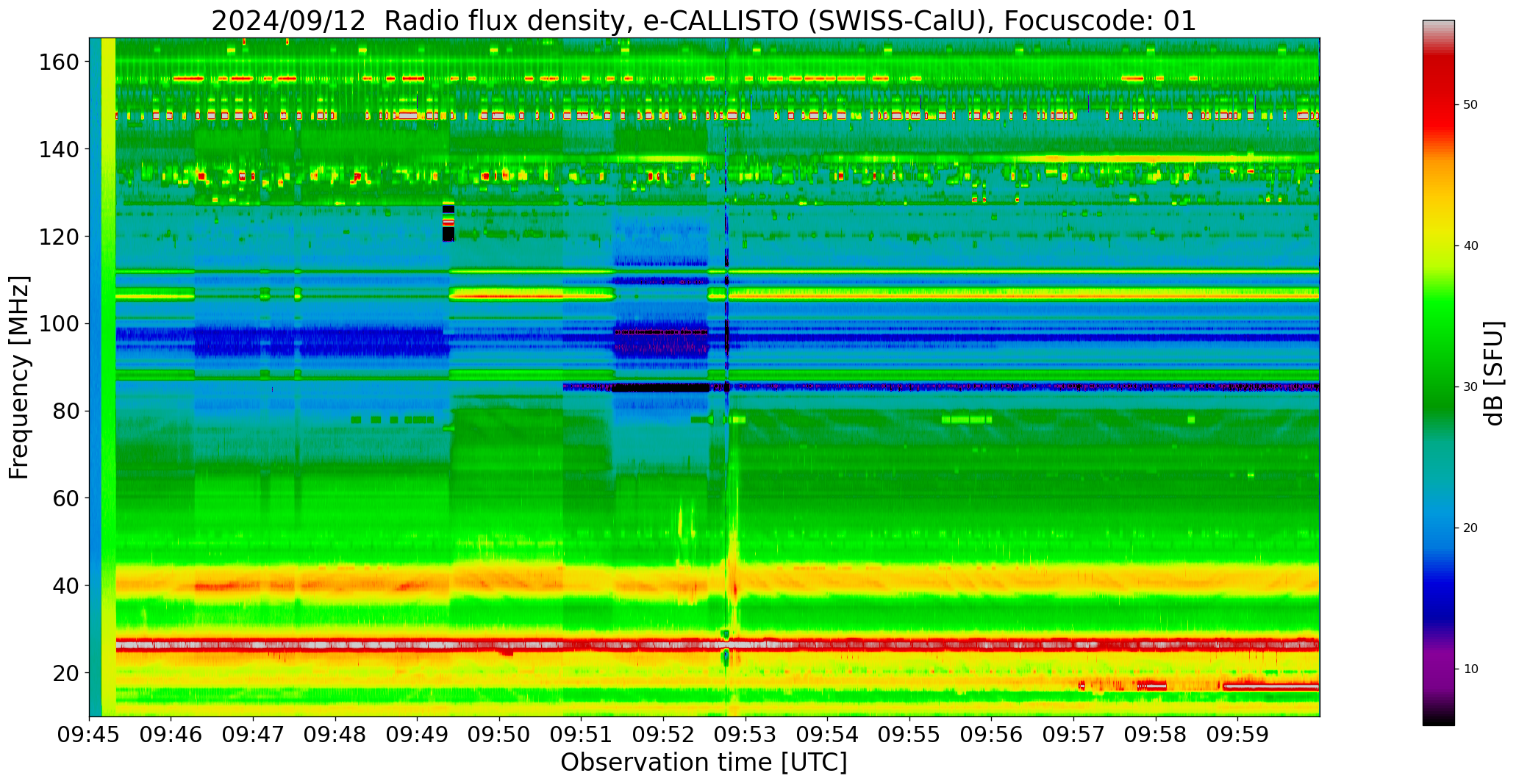Screen dimensions: 1516x784
Task: Select the 09:57 time tick label
Action: click(x=1073, y=736)
